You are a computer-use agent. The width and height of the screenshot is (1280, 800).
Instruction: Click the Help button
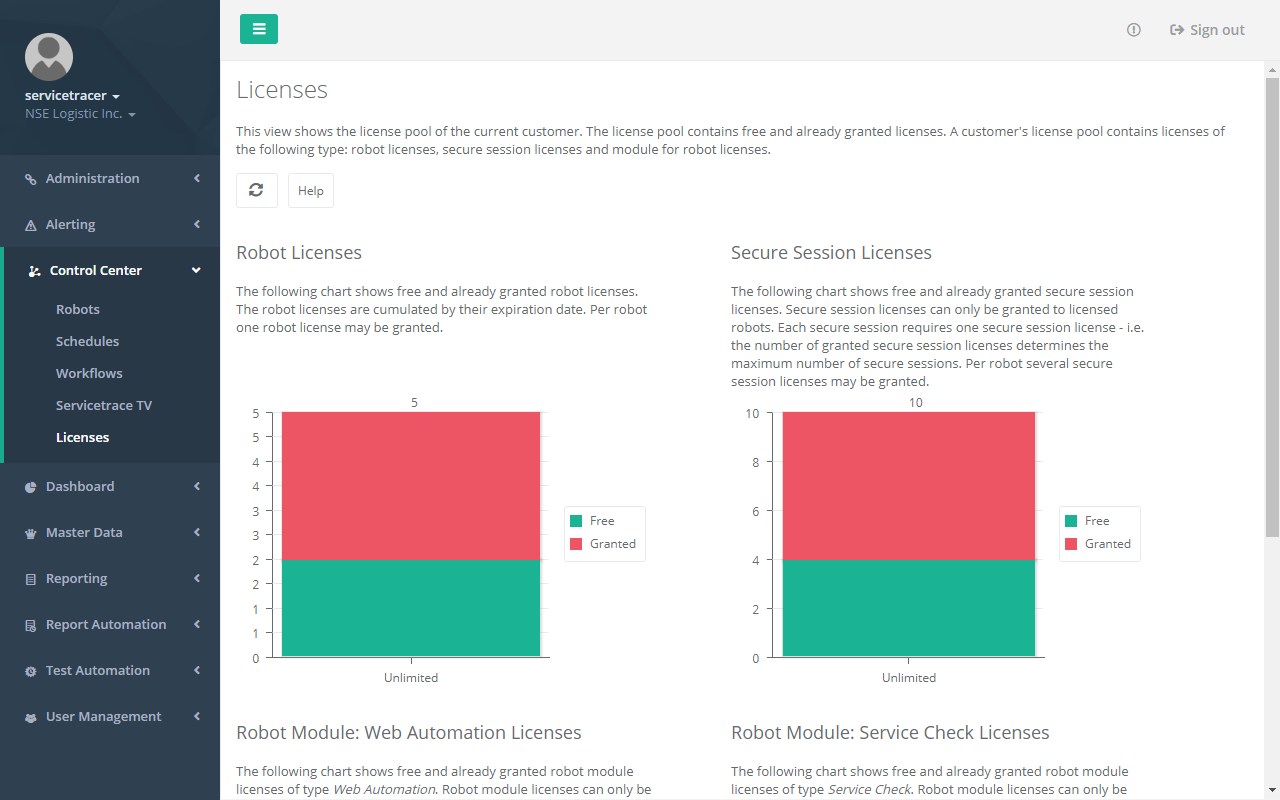(x=311, y=190)
